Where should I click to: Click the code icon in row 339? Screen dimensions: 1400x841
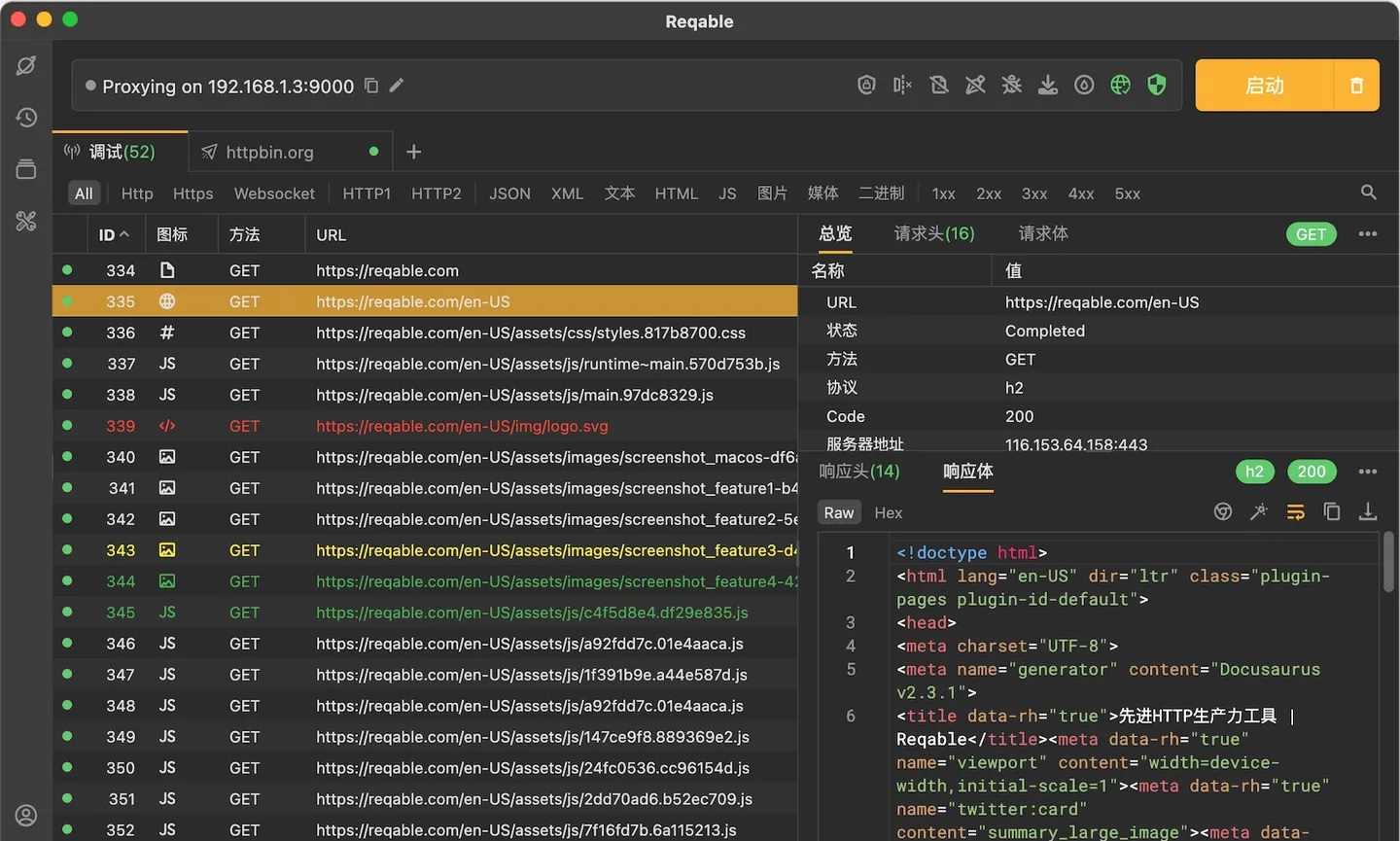click(x=167, y=426)
